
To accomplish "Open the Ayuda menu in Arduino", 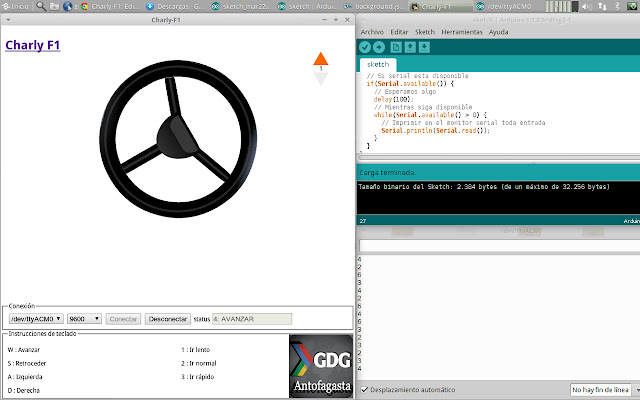I will pyautogui.click(x=498, y=32).
